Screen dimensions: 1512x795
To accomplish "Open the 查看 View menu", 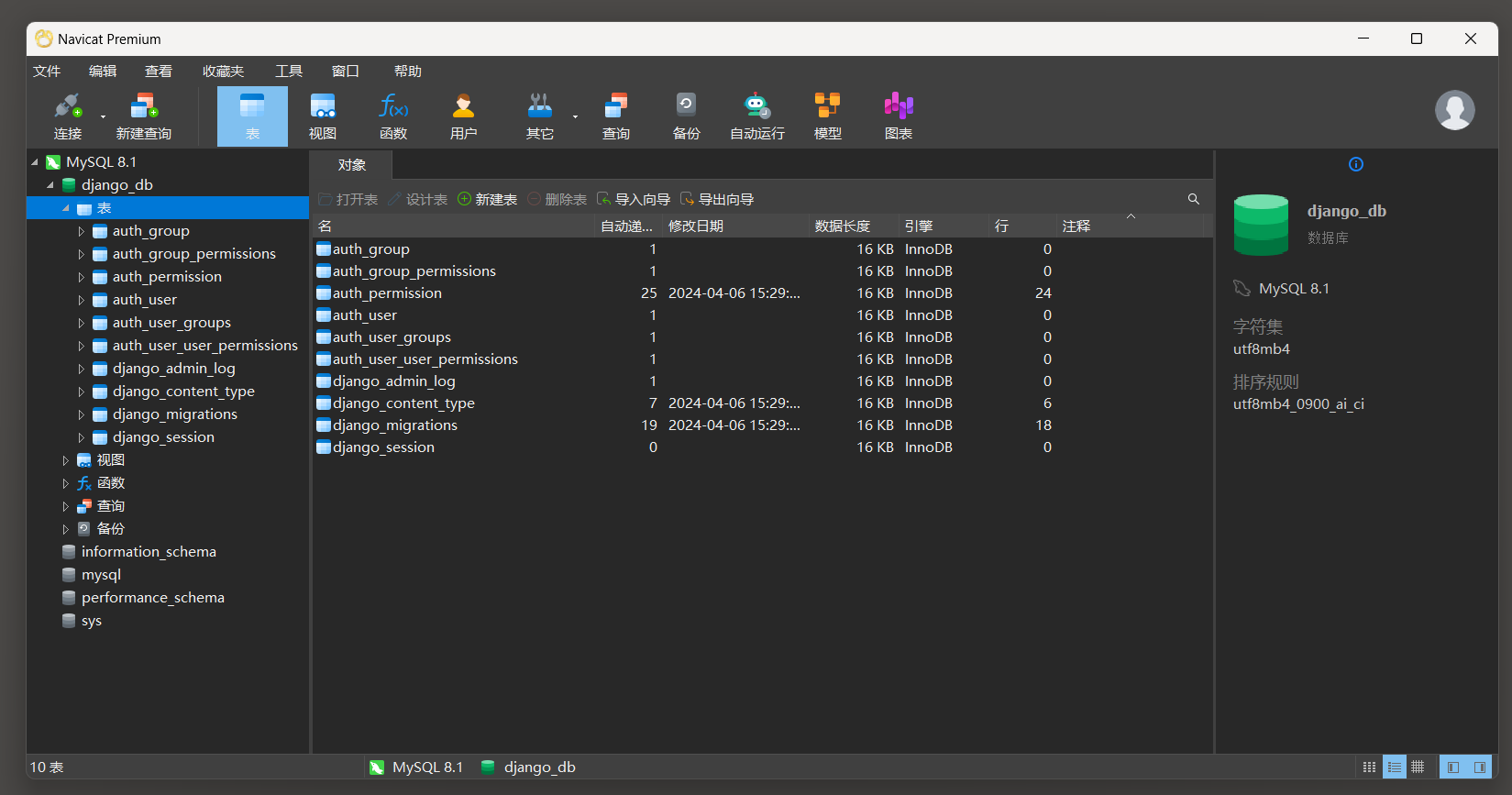I will coord(159,72).
